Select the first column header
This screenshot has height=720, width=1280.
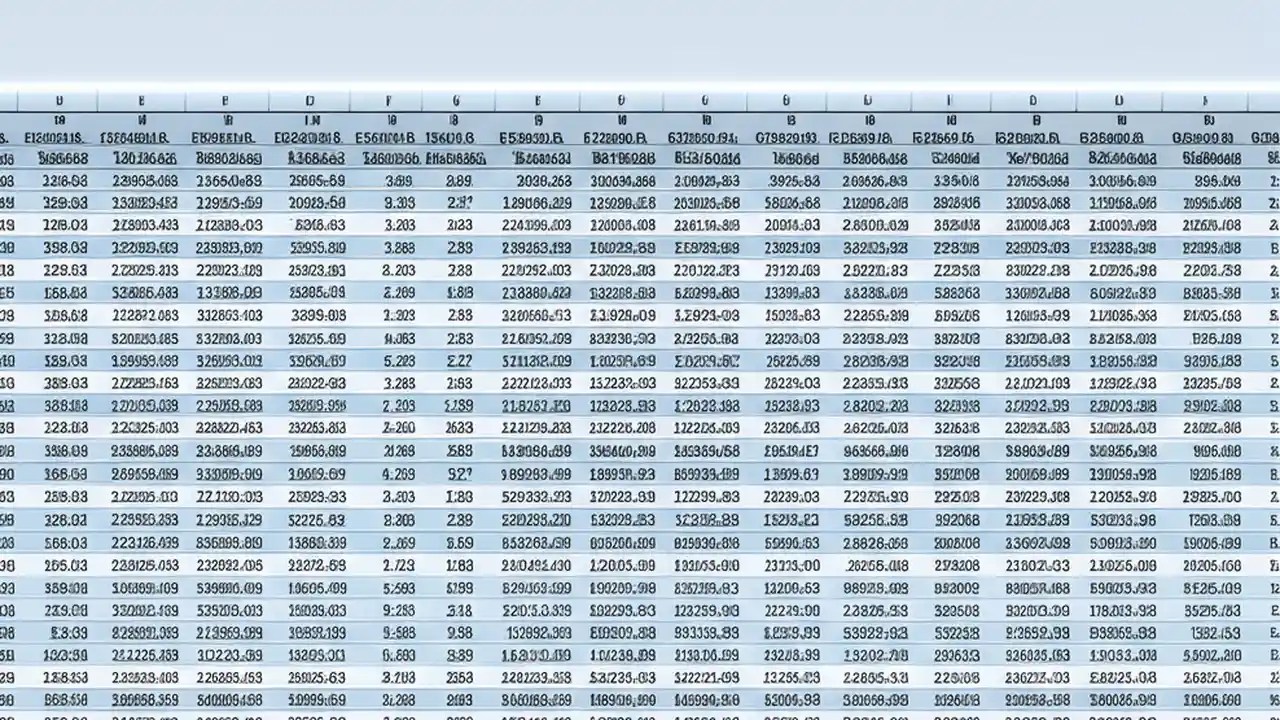tap(59, 100)
